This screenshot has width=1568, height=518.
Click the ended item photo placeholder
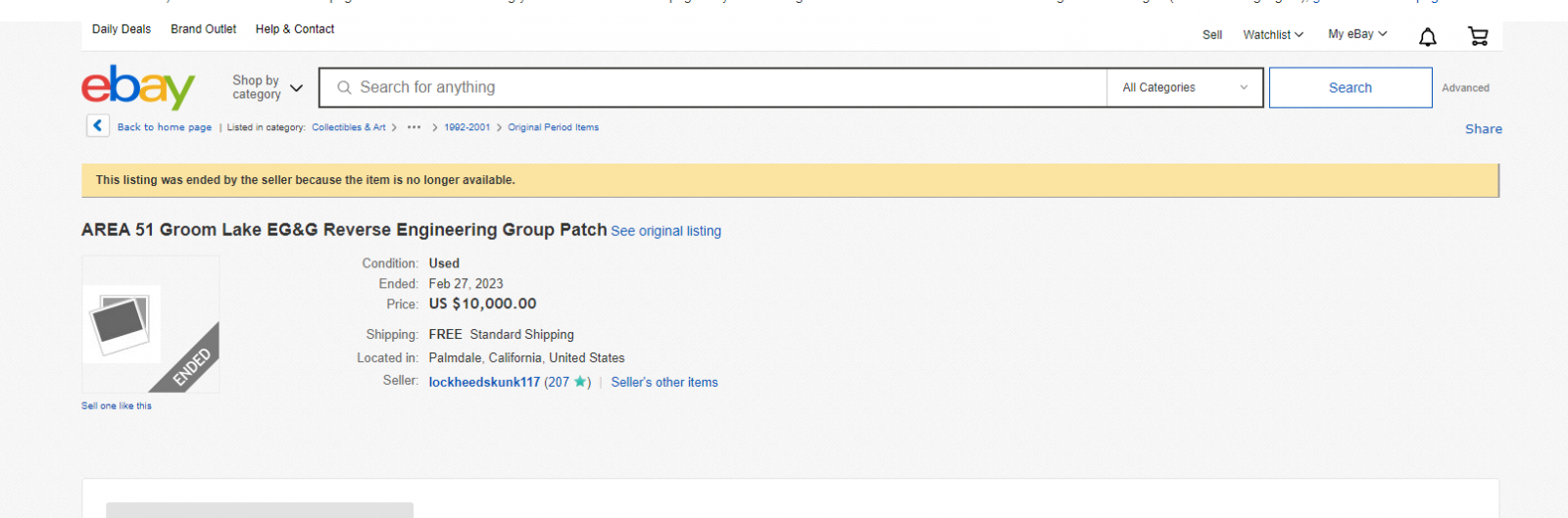pos(122,324)
